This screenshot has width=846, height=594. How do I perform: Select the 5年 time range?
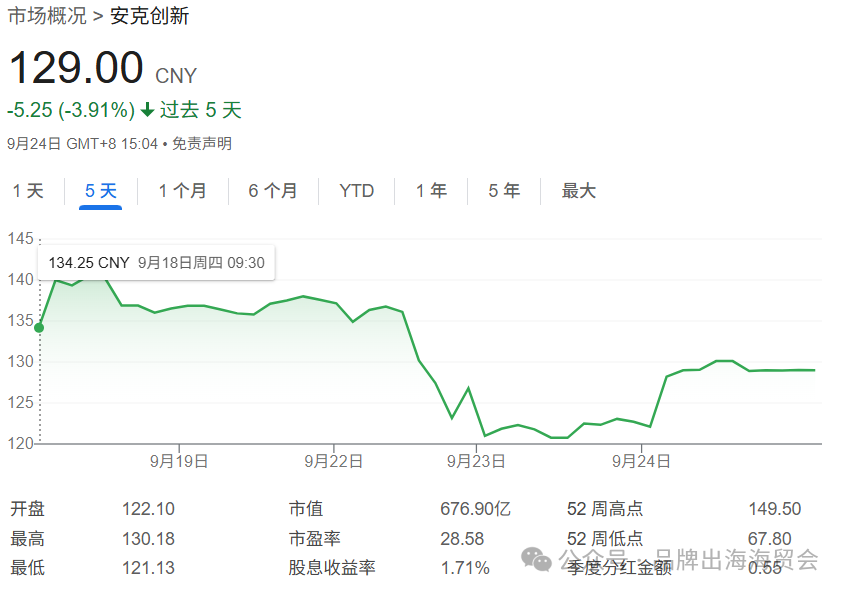coord(504,190)
